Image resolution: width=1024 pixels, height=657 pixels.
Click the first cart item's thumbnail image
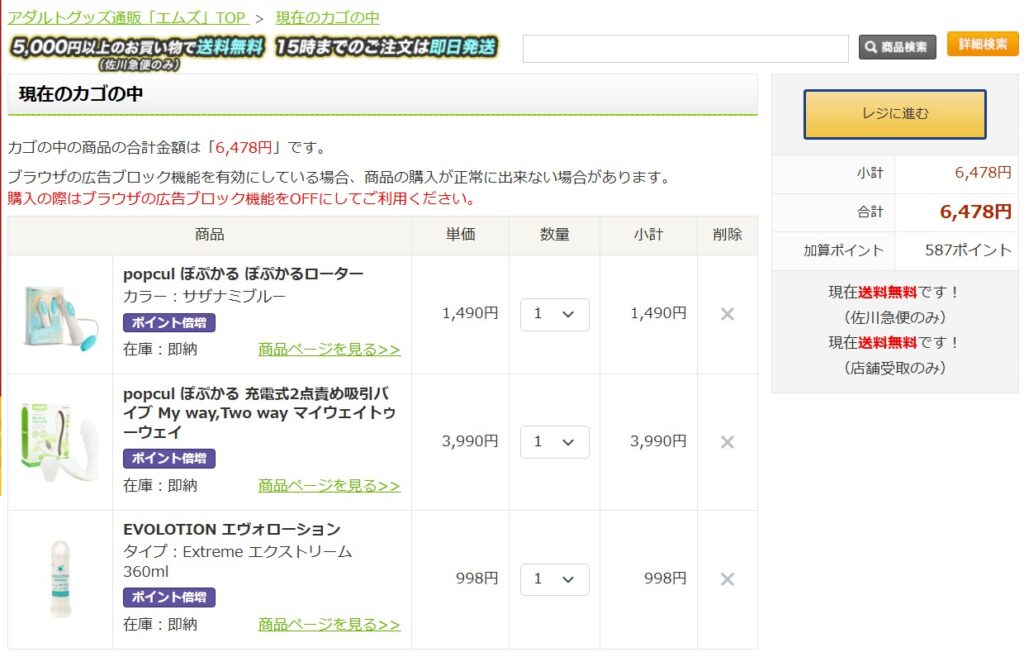(x=60, y=315)
